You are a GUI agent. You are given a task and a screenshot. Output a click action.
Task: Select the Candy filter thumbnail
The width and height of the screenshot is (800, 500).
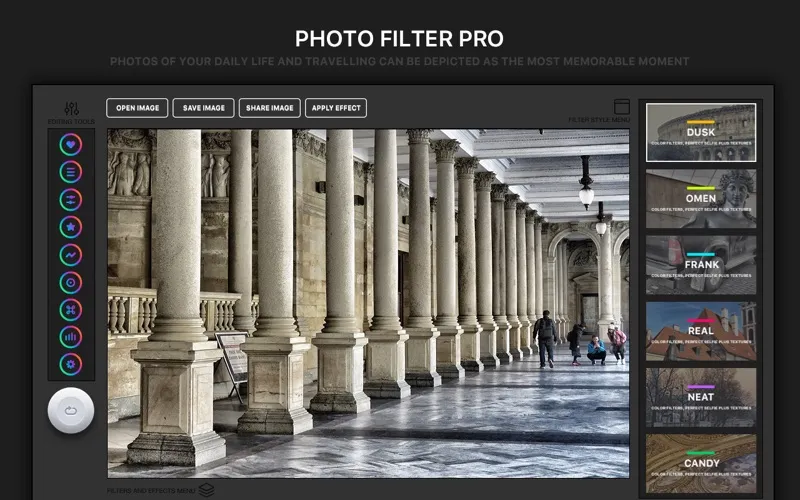point(700,463)
